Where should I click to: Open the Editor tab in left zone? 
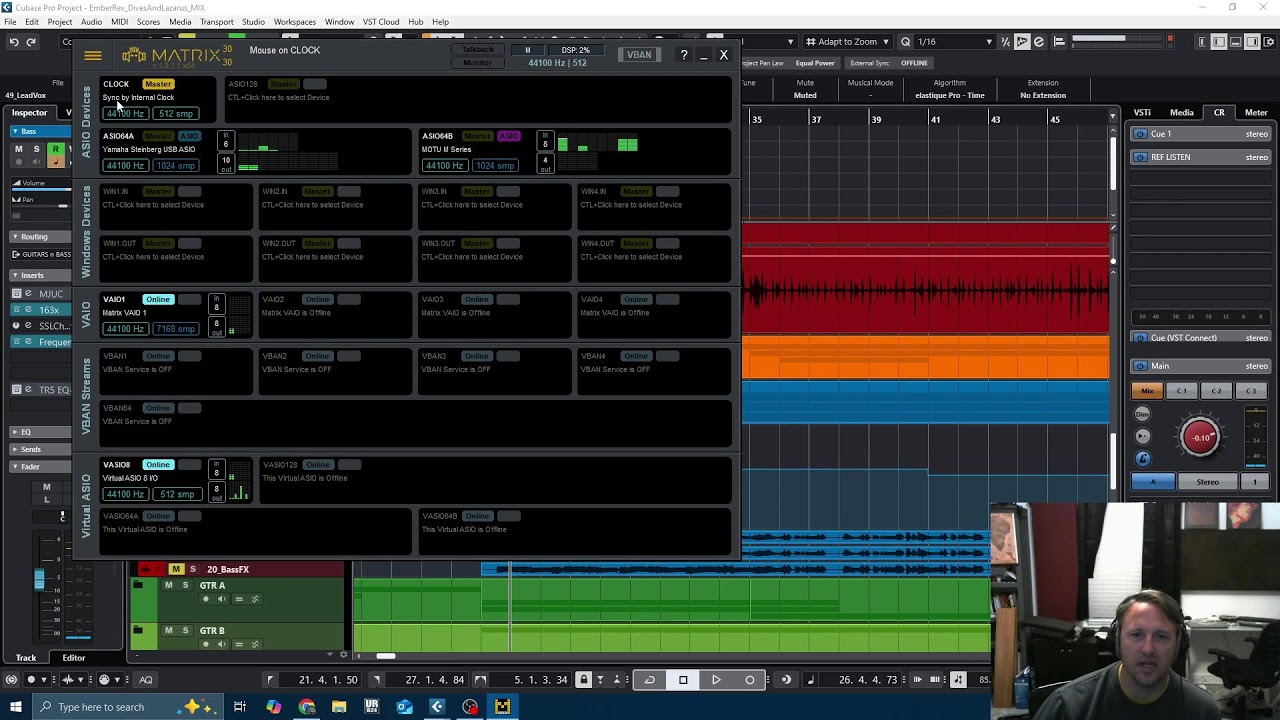pos(74,658)
